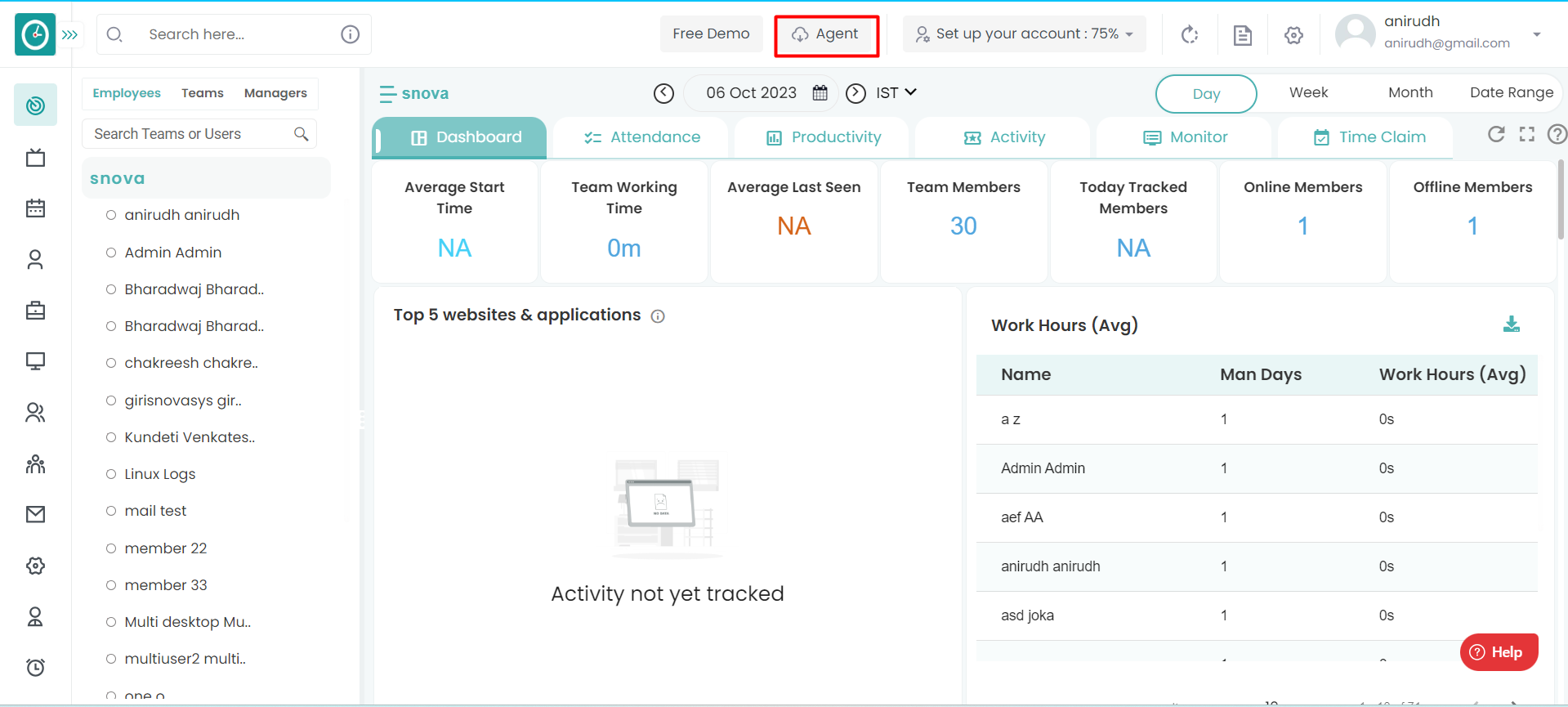
Task: Open the calendar icon in the left sidebar
Action: pyautogui.click(x=35, y=208)
